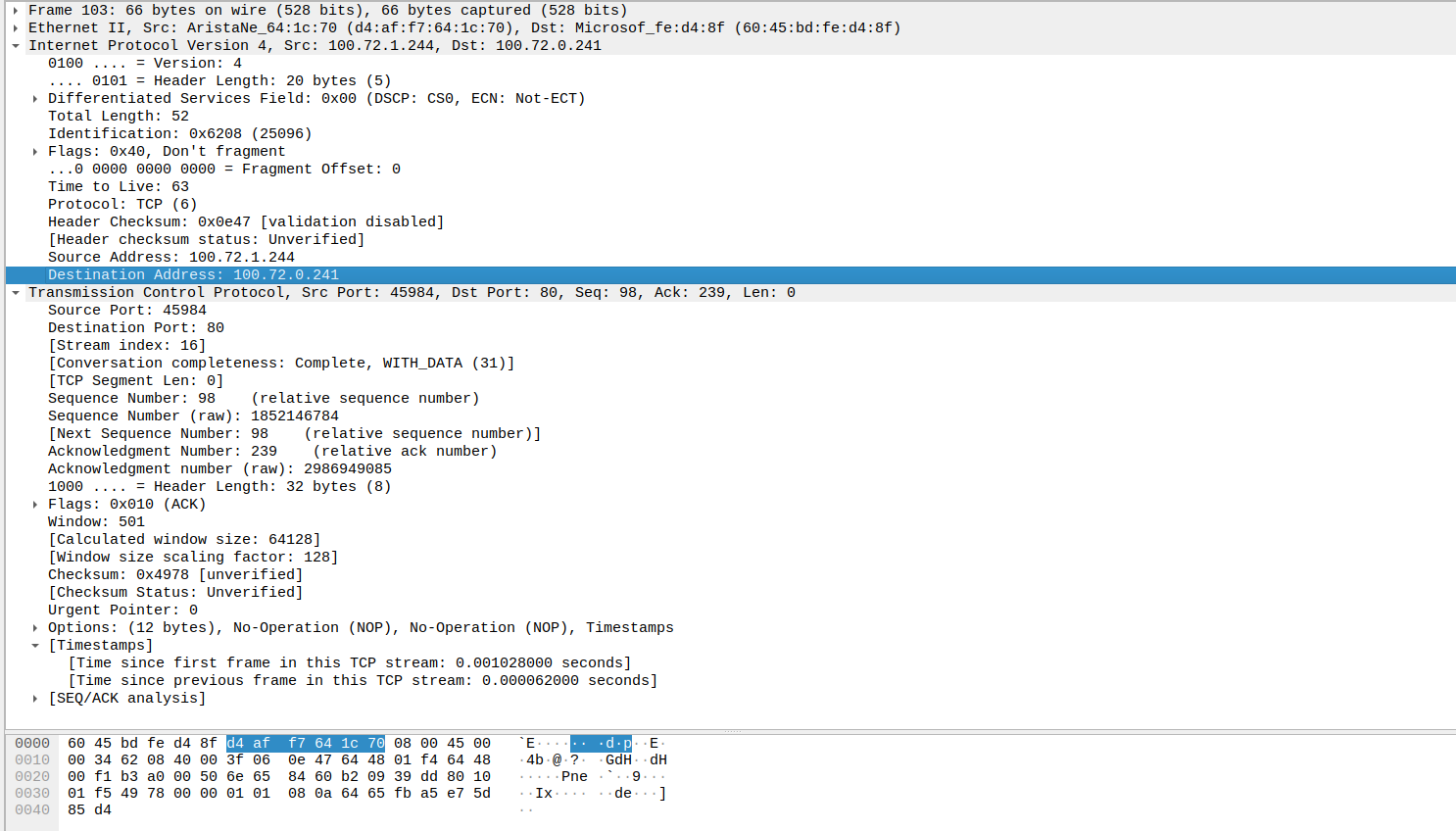
Task: Select the Checksum: 0x4978 [unverified] row
Action: pos(731,574)
